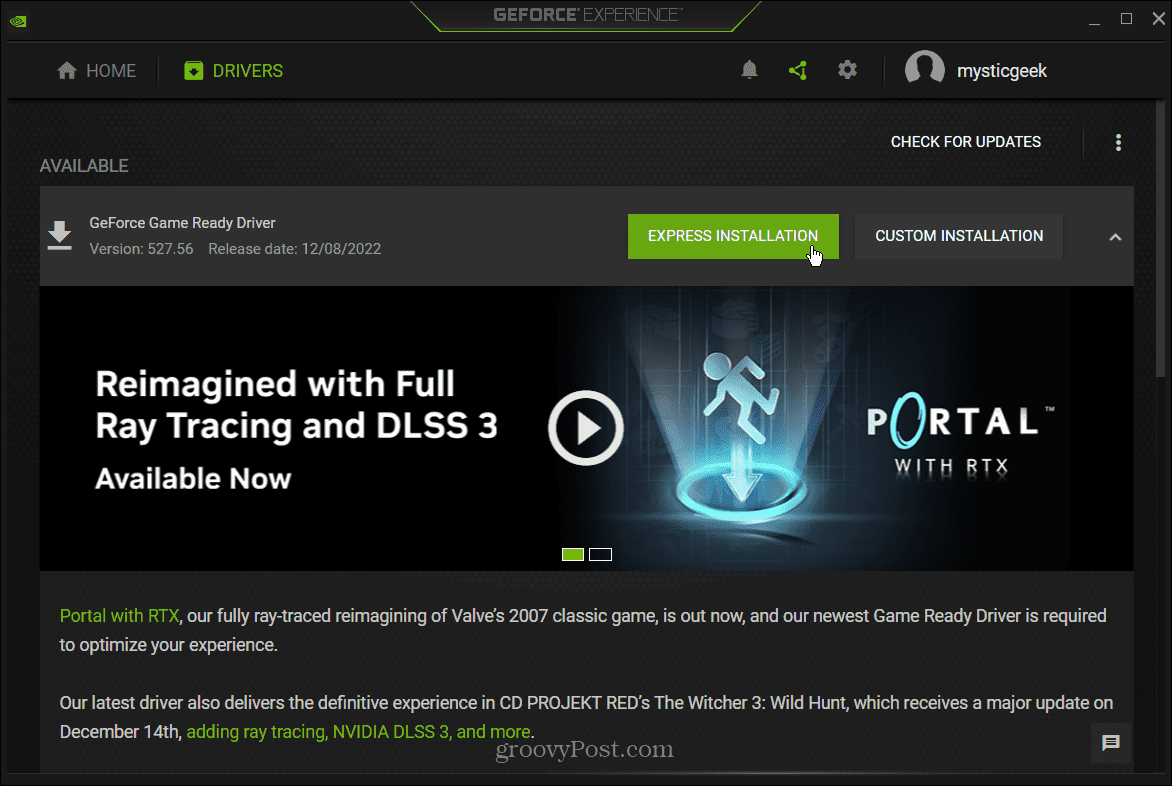Open the mysticgeek account menu
This screenshot has height=786, width=1172.
(1002, 71)
